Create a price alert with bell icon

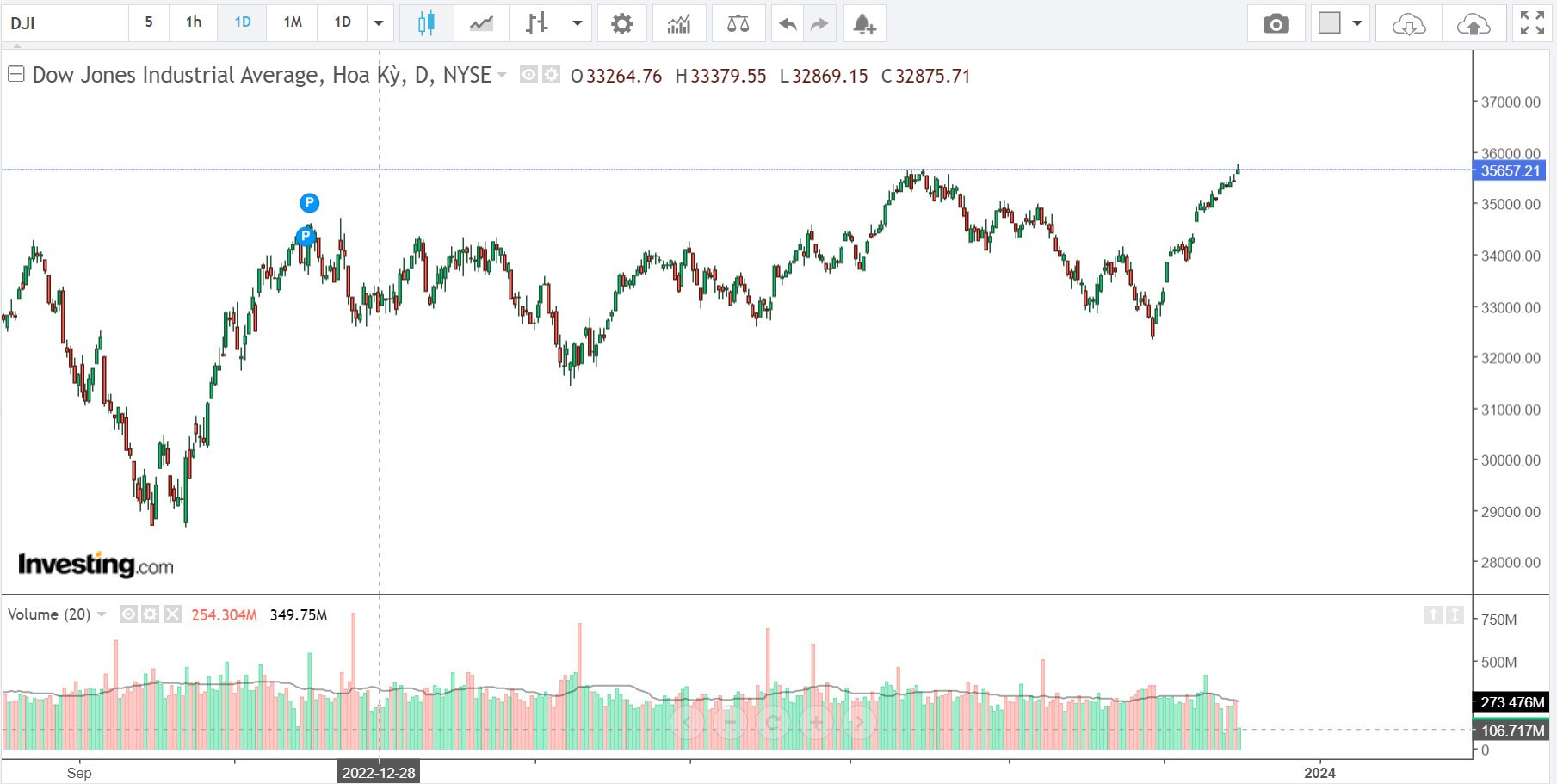point(864,23)
